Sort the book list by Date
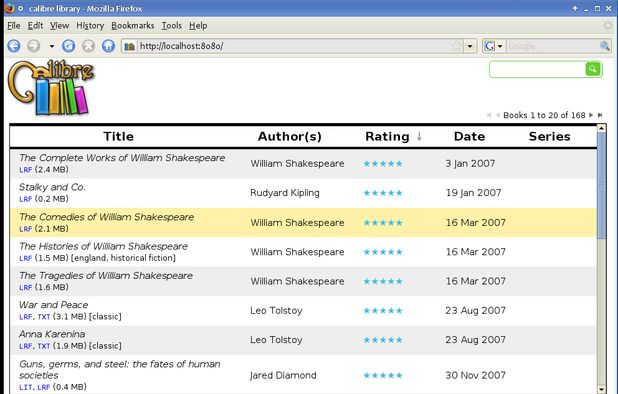The height and width of the screenshot is (394, 618). click(x=469, y=136)
